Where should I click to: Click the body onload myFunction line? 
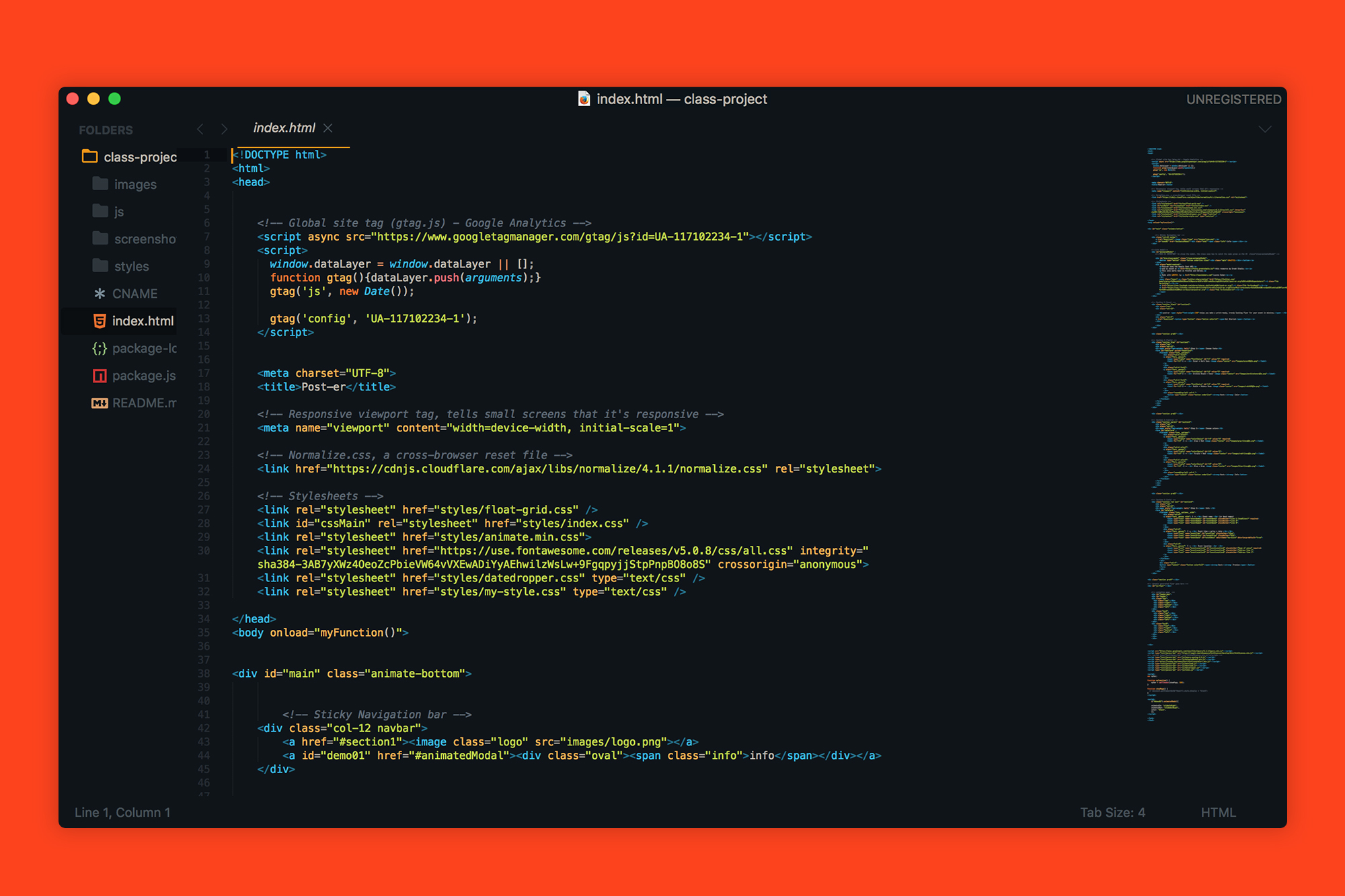(320, 633)
